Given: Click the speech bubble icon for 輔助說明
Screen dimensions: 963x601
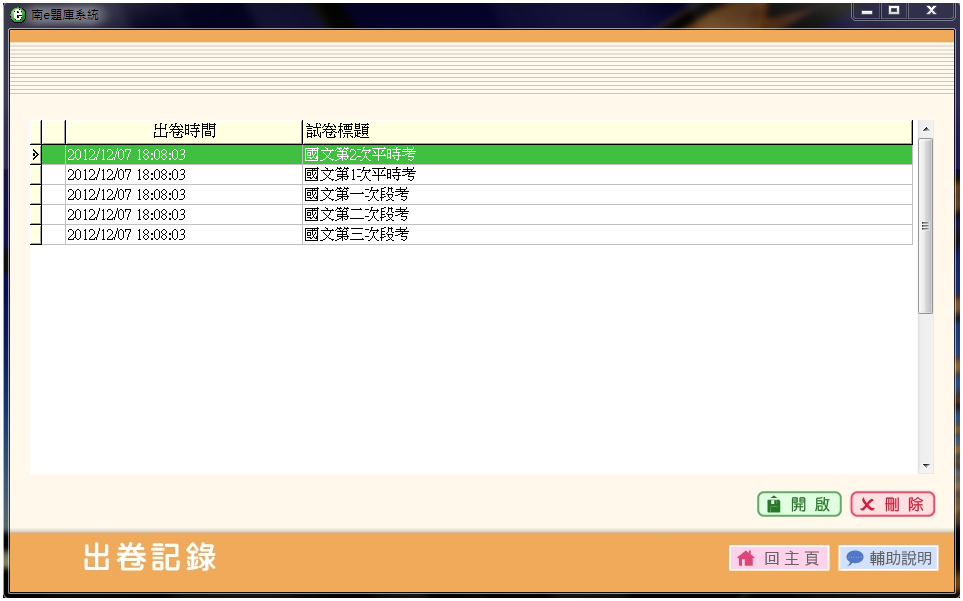Looking at the screenshot, I should click(x=855, y=559).
